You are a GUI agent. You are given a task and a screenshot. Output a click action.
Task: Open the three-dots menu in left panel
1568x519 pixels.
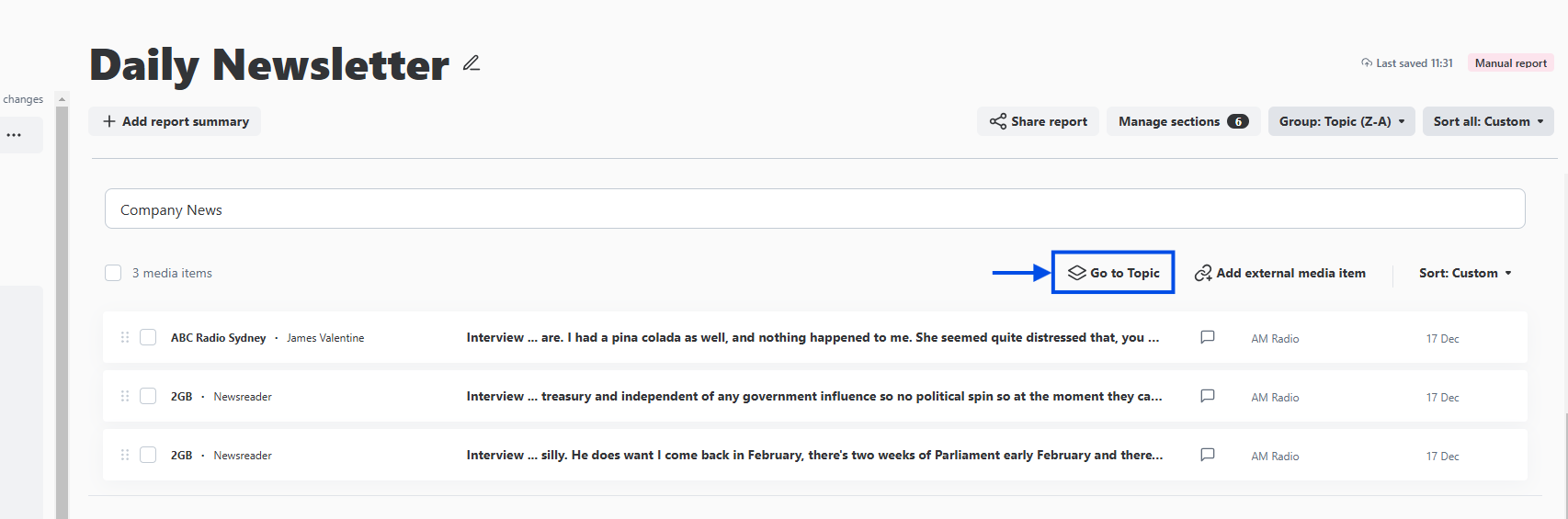(x=14, y=135)
